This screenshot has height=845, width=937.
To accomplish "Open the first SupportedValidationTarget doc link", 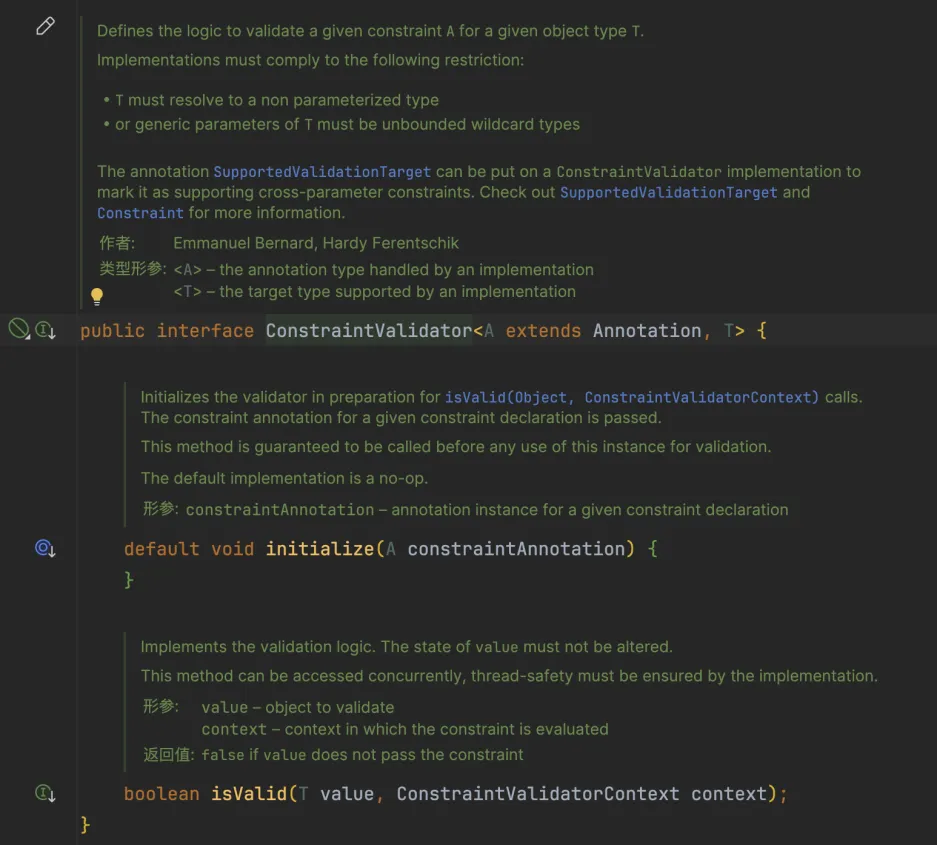I will coord(322,172).
